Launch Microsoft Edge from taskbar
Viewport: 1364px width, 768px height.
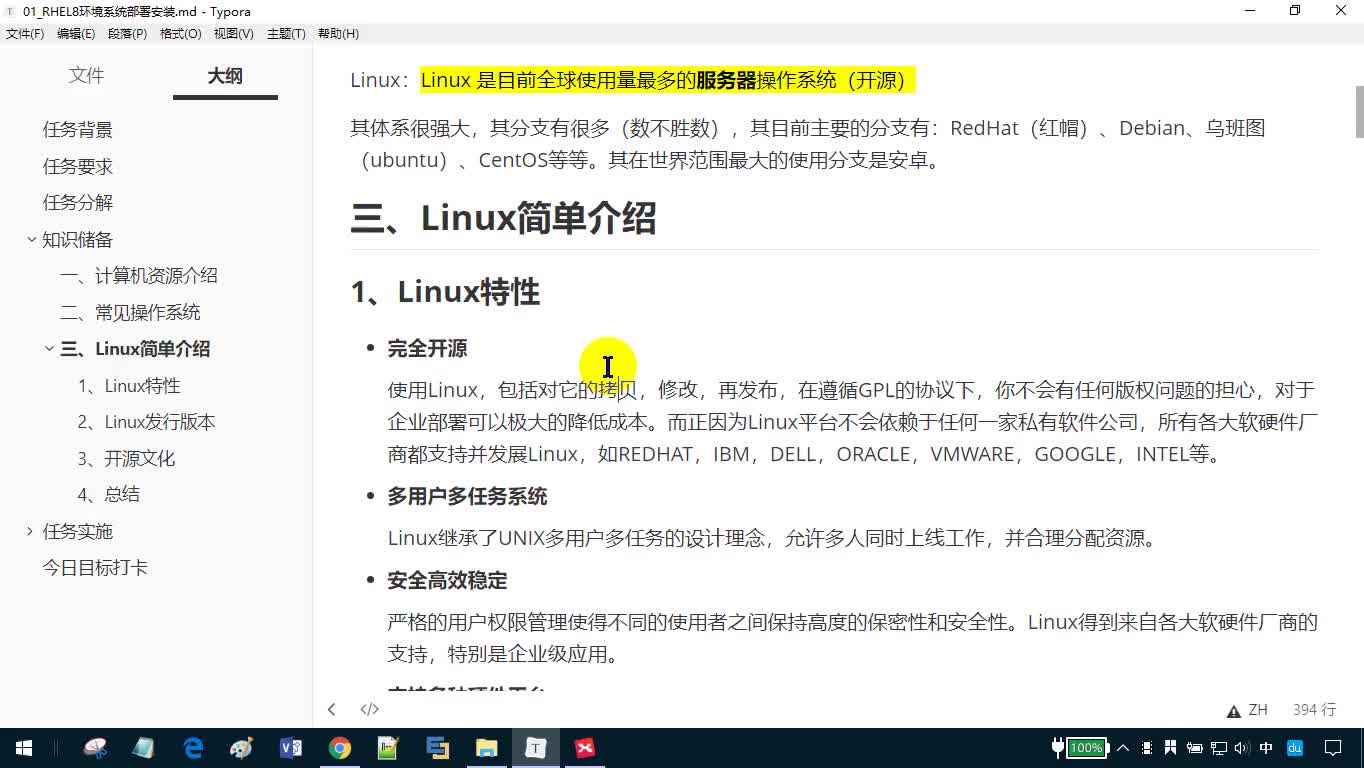[193, 748]
